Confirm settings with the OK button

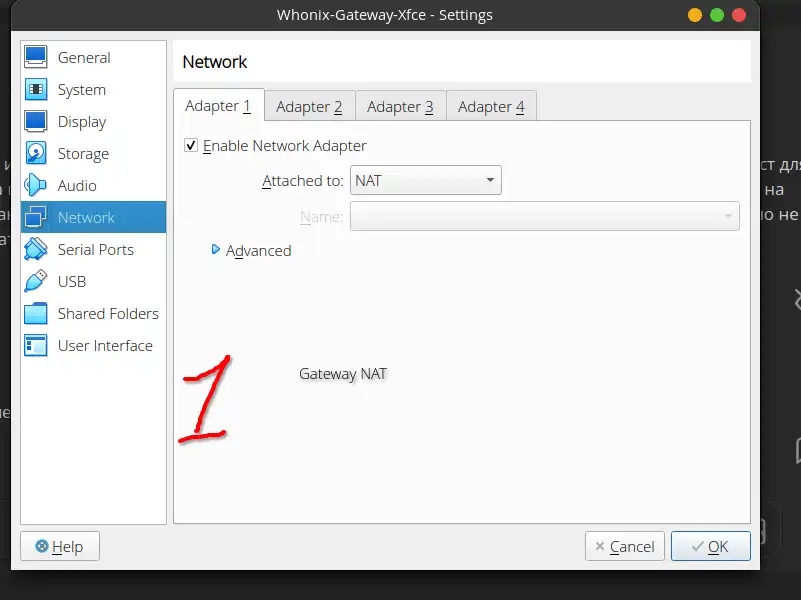(x=711, y=546)
